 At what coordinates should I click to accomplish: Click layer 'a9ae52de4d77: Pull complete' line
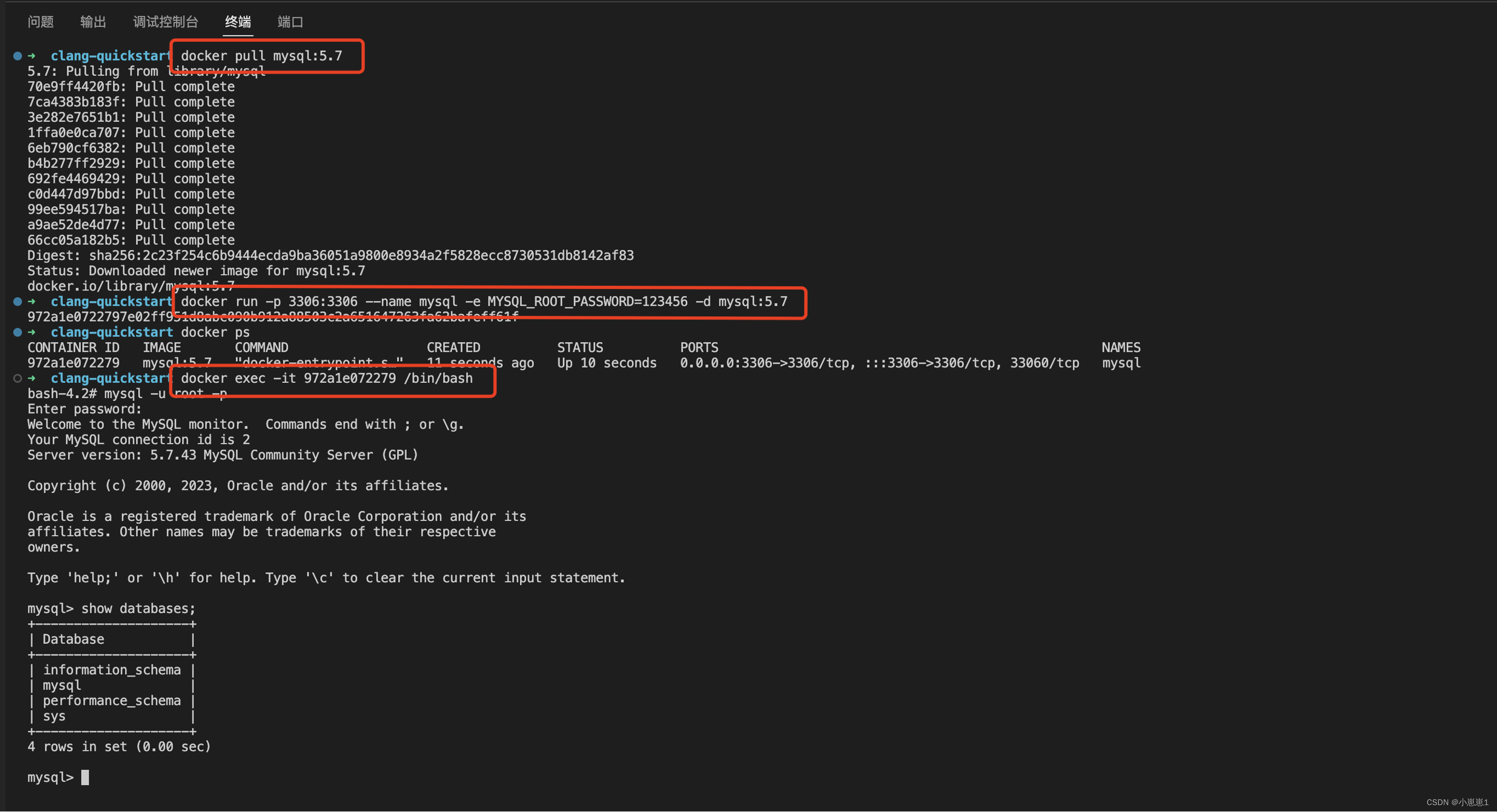point(131,225)
